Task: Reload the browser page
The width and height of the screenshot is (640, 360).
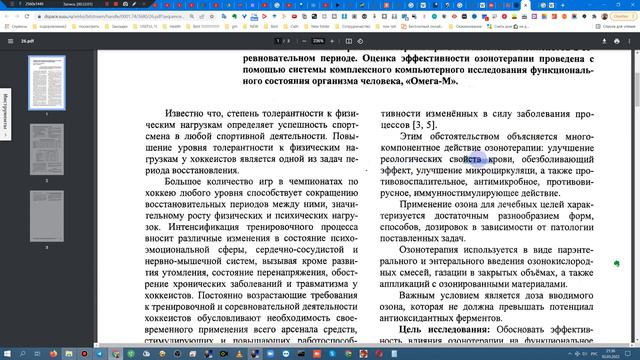Action: [27, 16]
